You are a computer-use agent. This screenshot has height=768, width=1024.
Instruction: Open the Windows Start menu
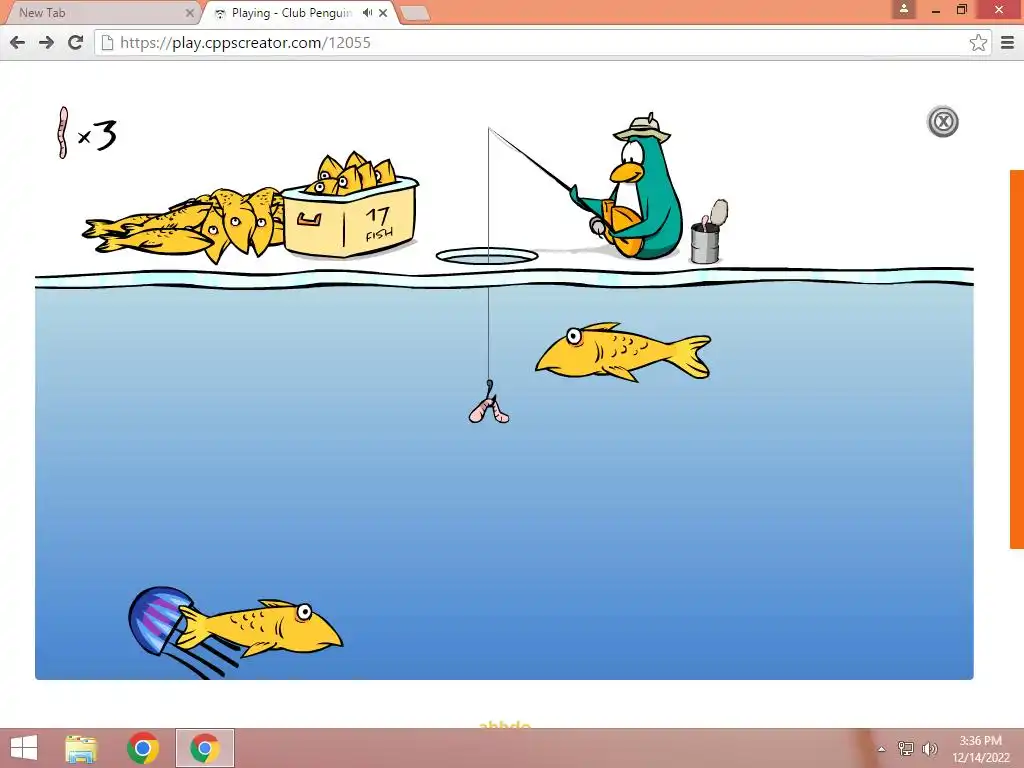[24, 748]
